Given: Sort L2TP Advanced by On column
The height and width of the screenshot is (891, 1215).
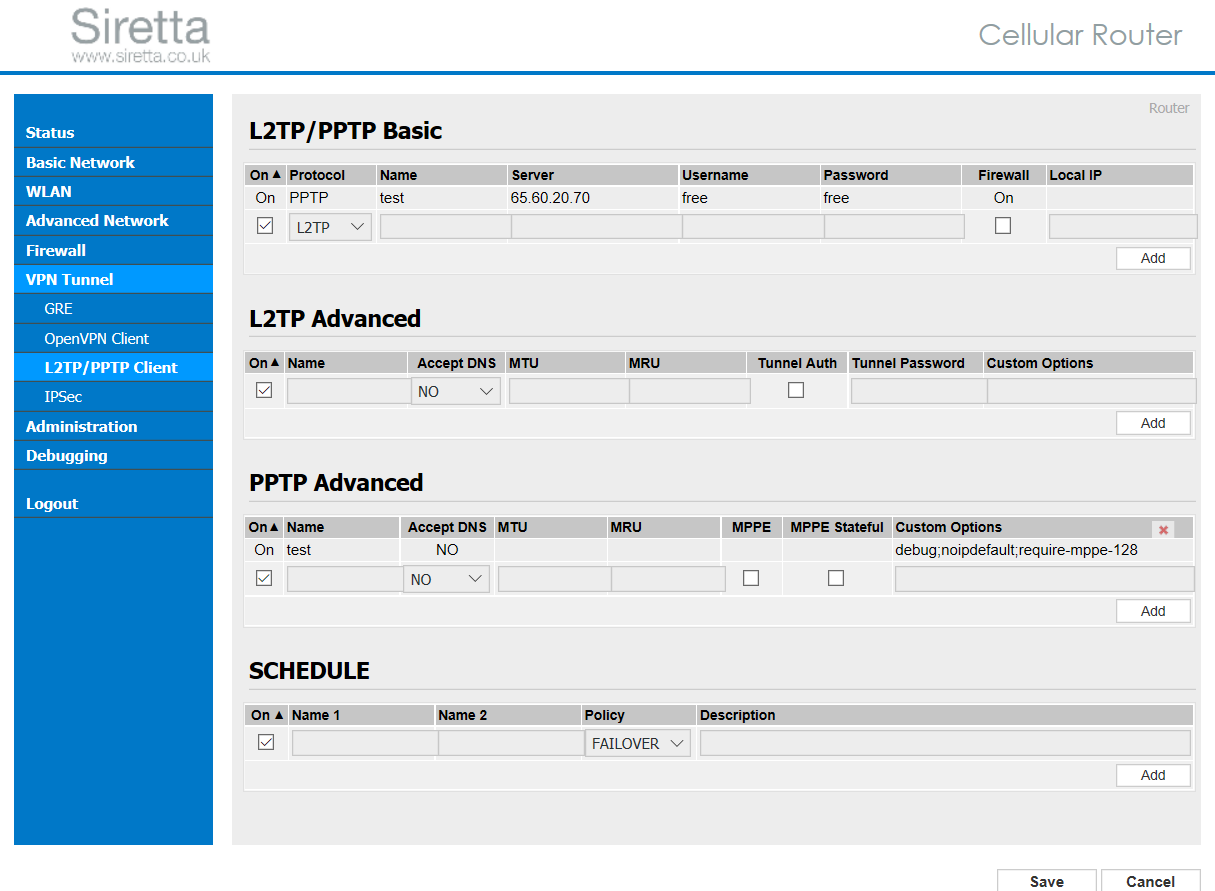Looking at the screenshot, I should click(265, 363).
